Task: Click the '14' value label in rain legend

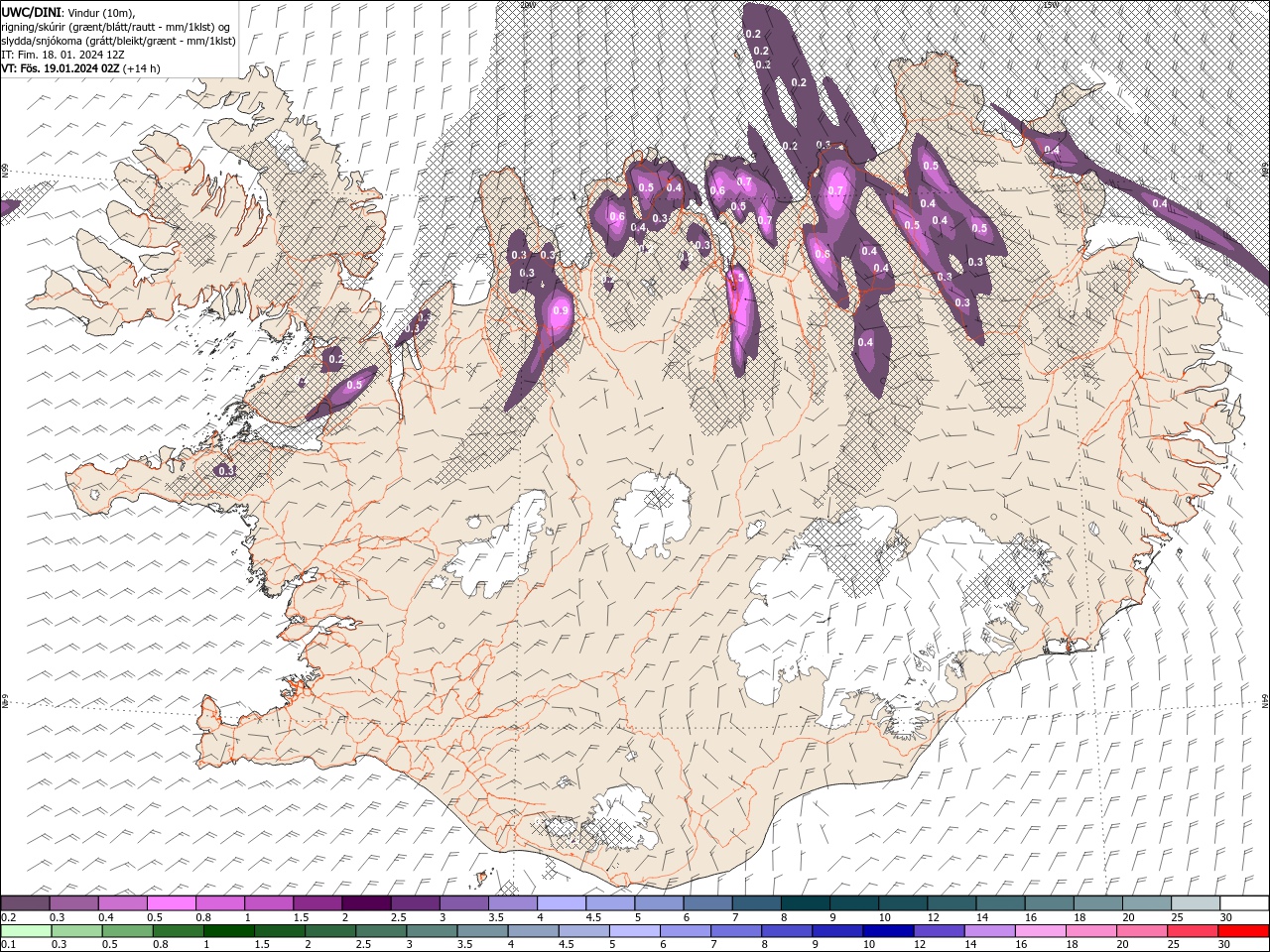Action: pos(970,944)
